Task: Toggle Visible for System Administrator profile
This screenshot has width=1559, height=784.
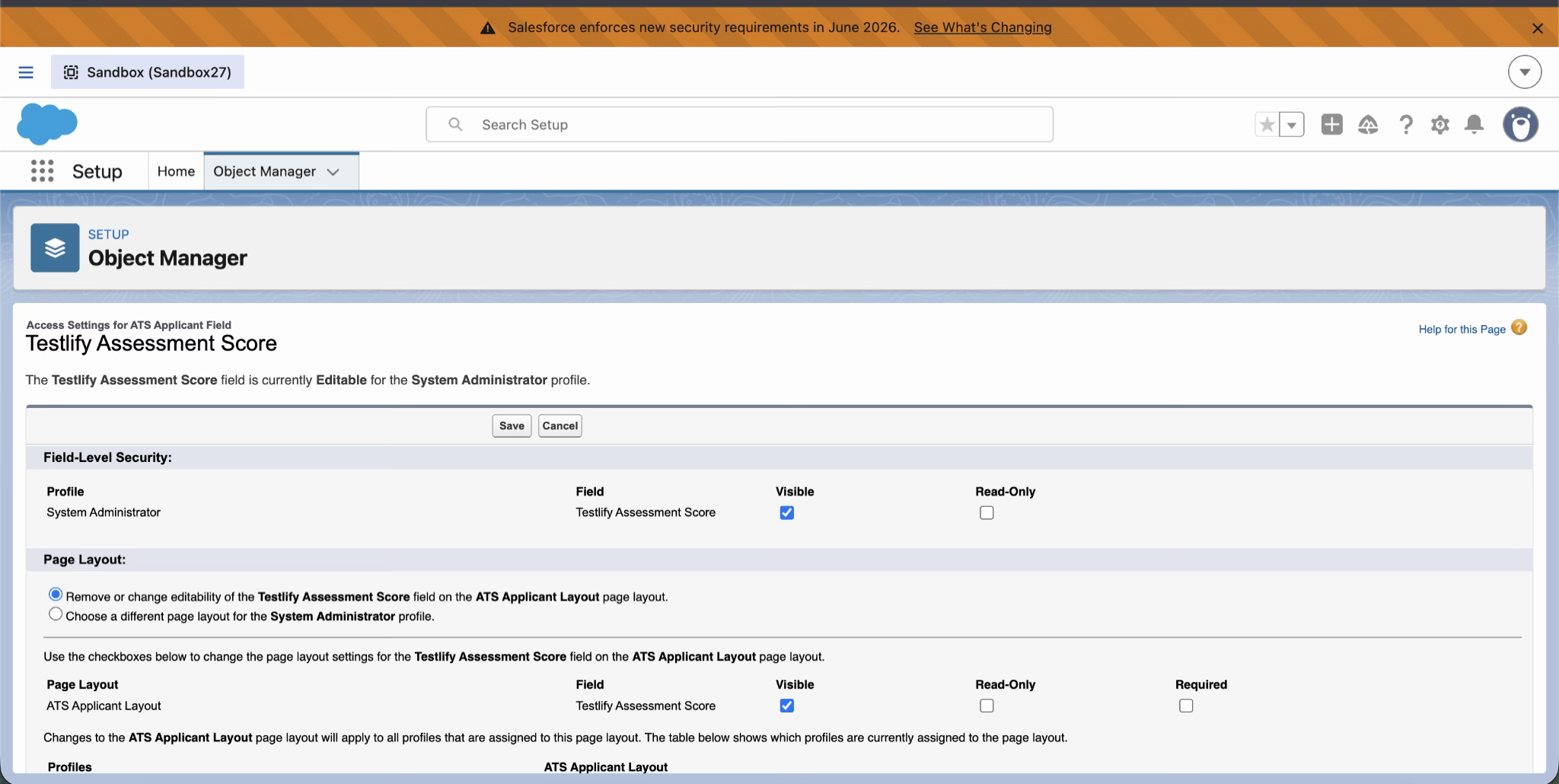Action: [787, 513]
